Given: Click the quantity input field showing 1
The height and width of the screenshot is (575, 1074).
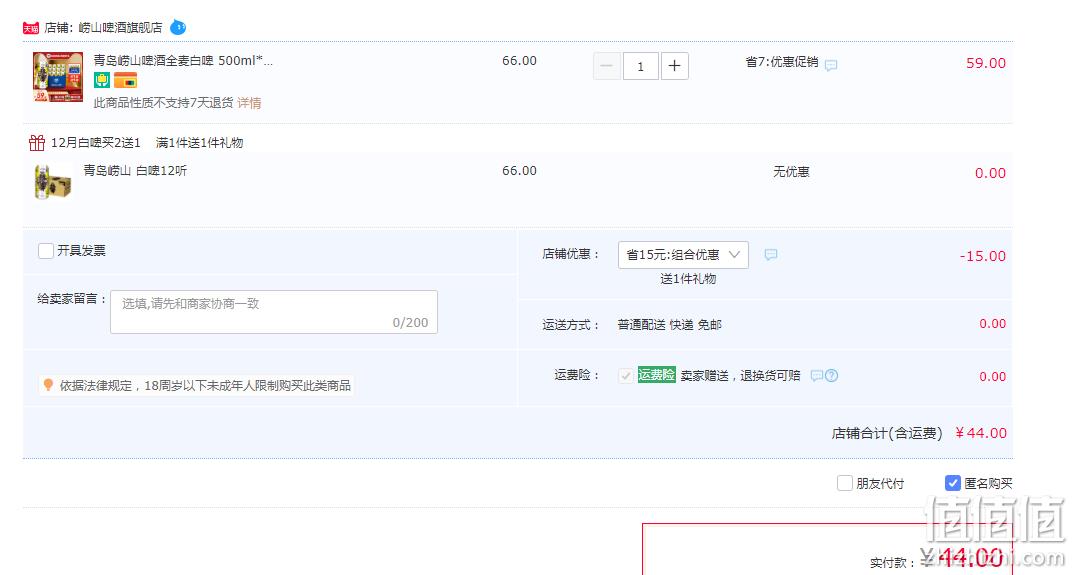Looking at the screenshot, I should click(640, 66).
